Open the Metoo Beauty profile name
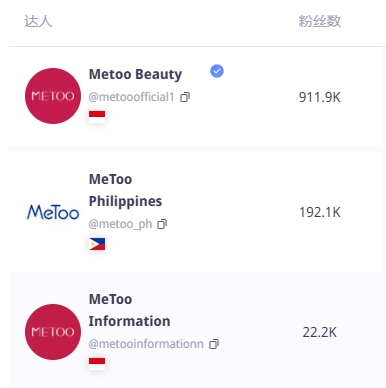Image resolution: width=386 pixels, height=388 pixels. 135,74
